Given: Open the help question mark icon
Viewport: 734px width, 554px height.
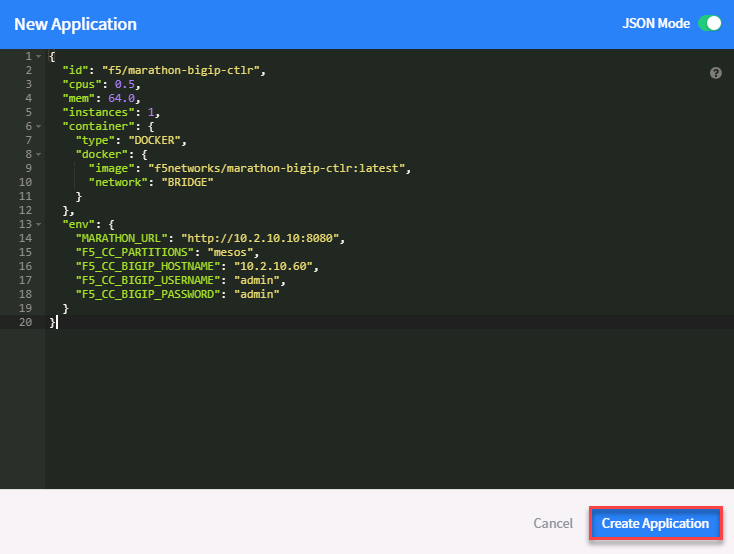Looking at the screenshot, I should click(x=715, y=73).
